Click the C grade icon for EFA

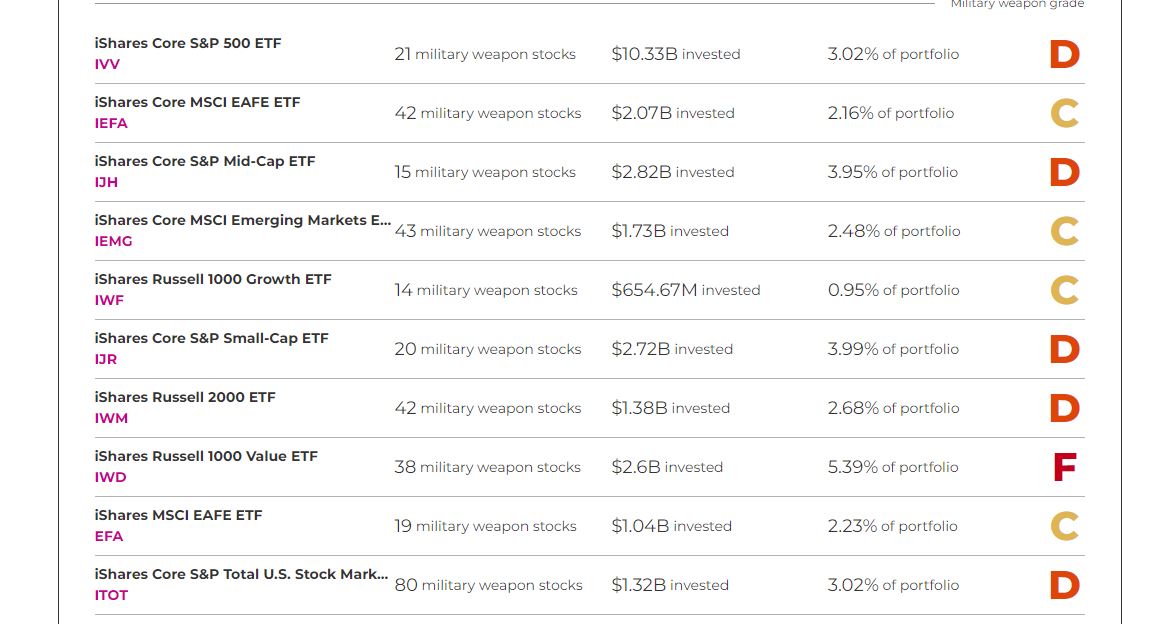pyautogui.click(x=1064, y=526)
